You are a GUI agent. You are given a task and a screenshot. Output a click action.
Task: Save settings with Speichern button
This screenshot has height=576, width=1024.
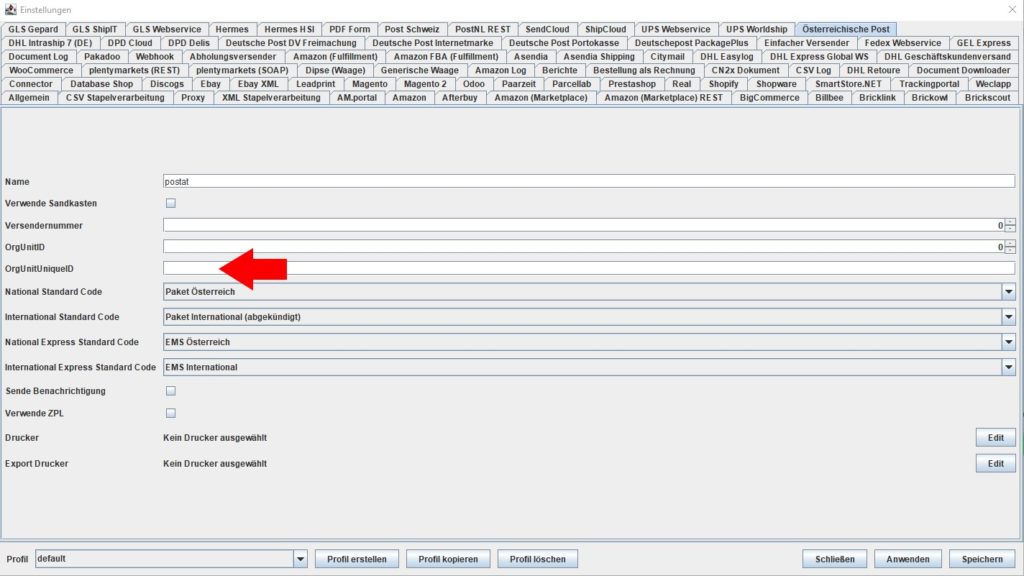coord(982,559)
